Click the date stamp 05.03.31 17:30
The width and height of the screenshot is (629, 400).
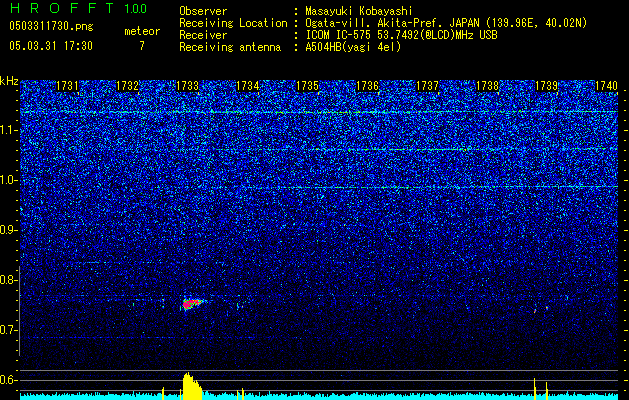tap(51, 46)
